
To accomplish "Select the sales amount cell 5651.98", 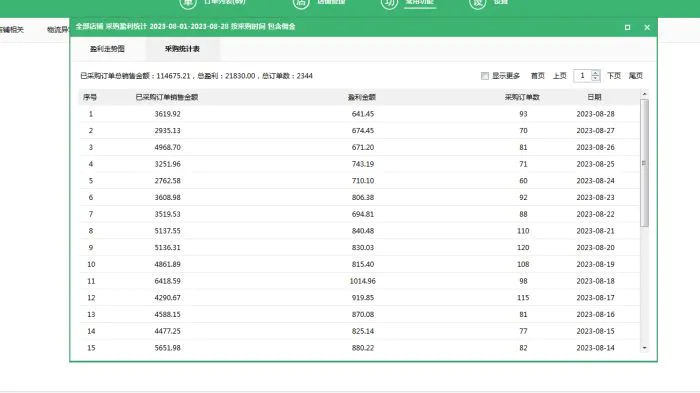I will [x=167, y=347].
